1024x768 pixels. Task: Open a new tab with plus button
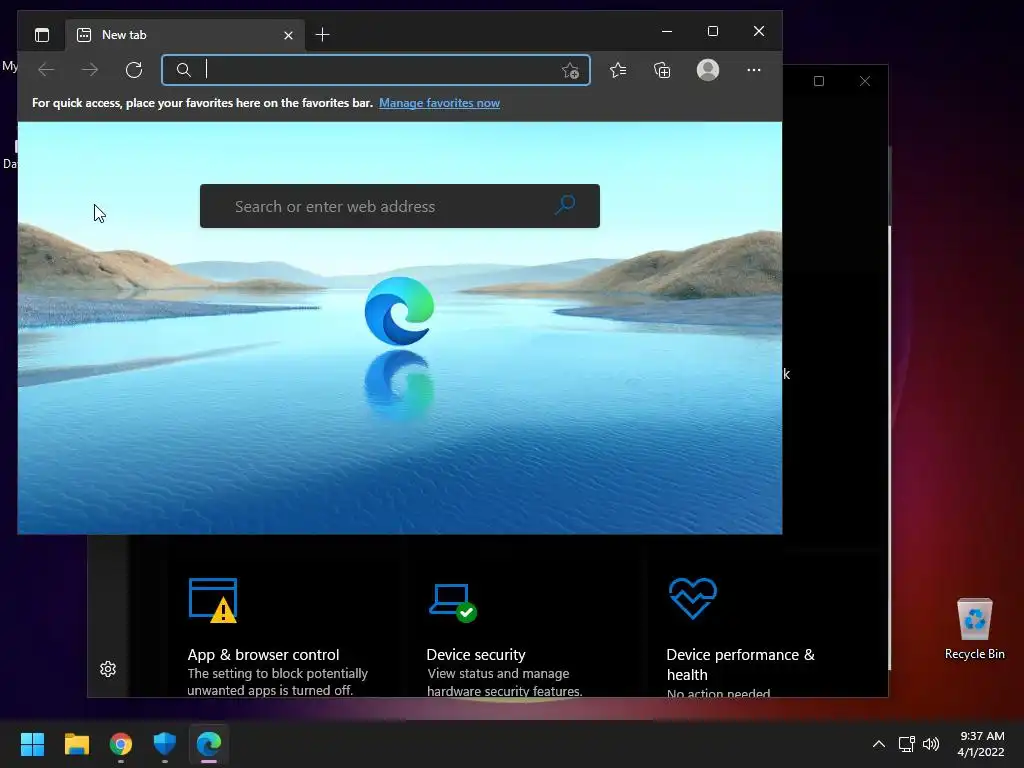point(323,35)
